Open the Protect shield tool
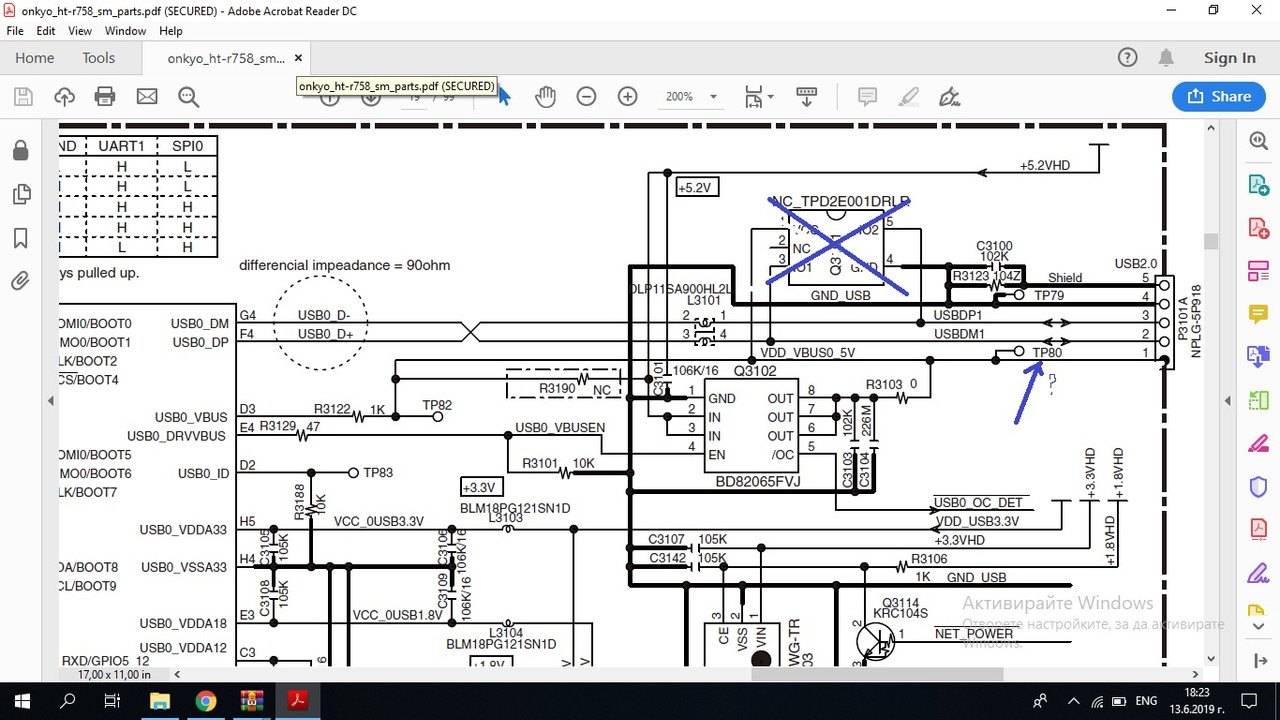This screenshot has height=720, width=1280. point(1258,486)
